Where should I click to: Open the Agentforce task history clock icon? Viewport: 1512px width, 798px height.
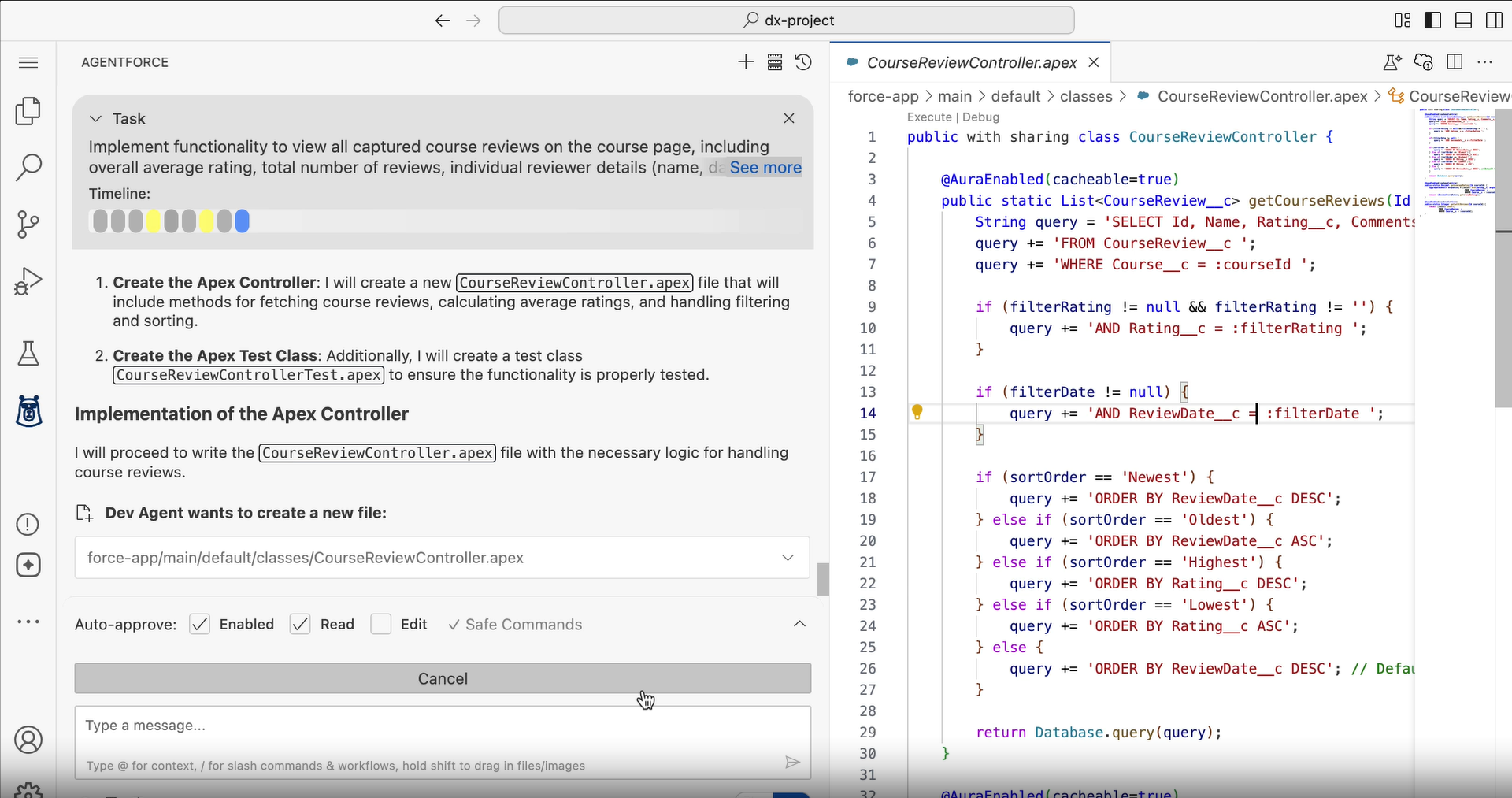803,62
